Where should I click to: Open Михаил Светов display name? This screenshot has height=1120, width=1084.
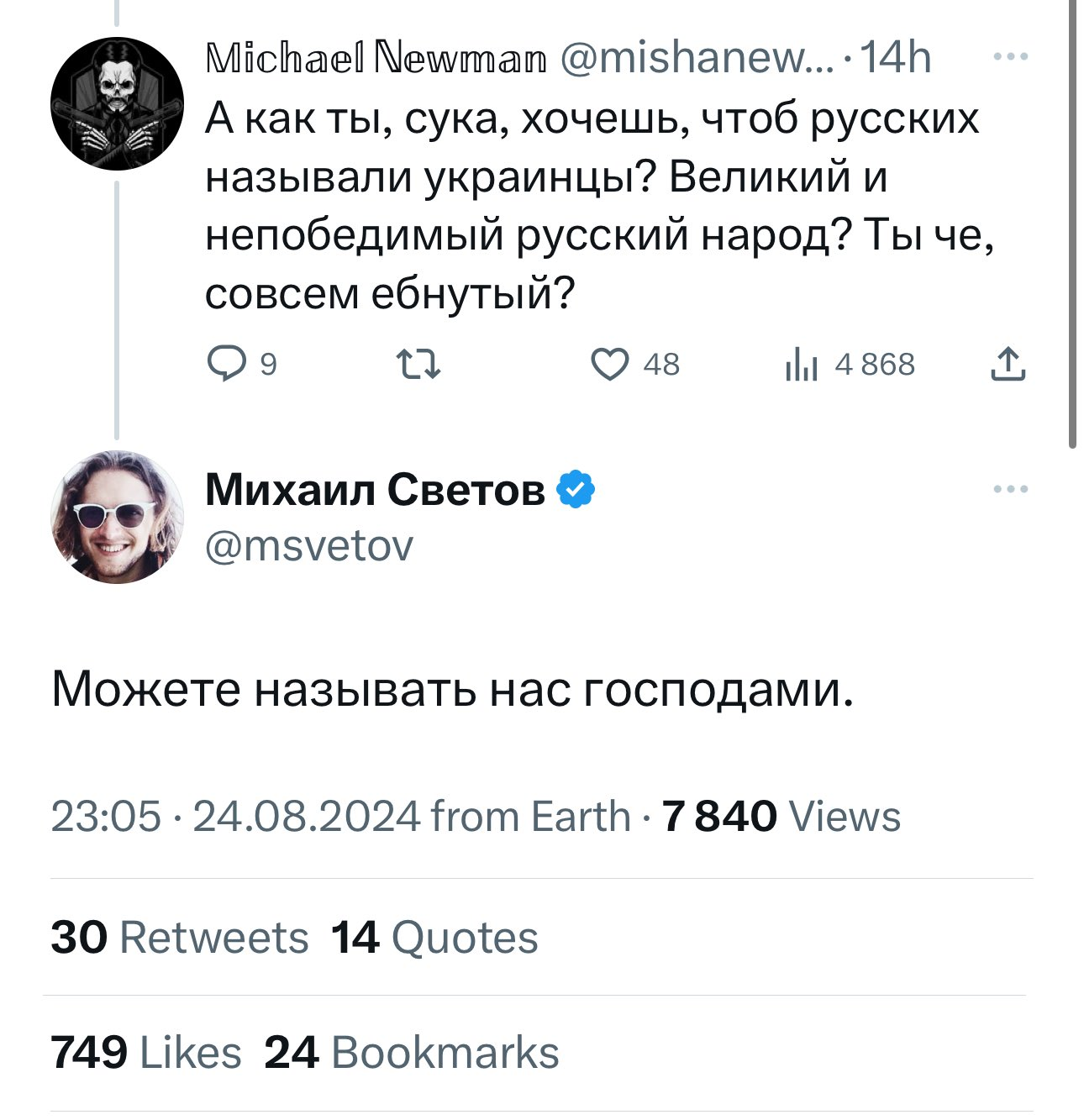pos(375,489)
